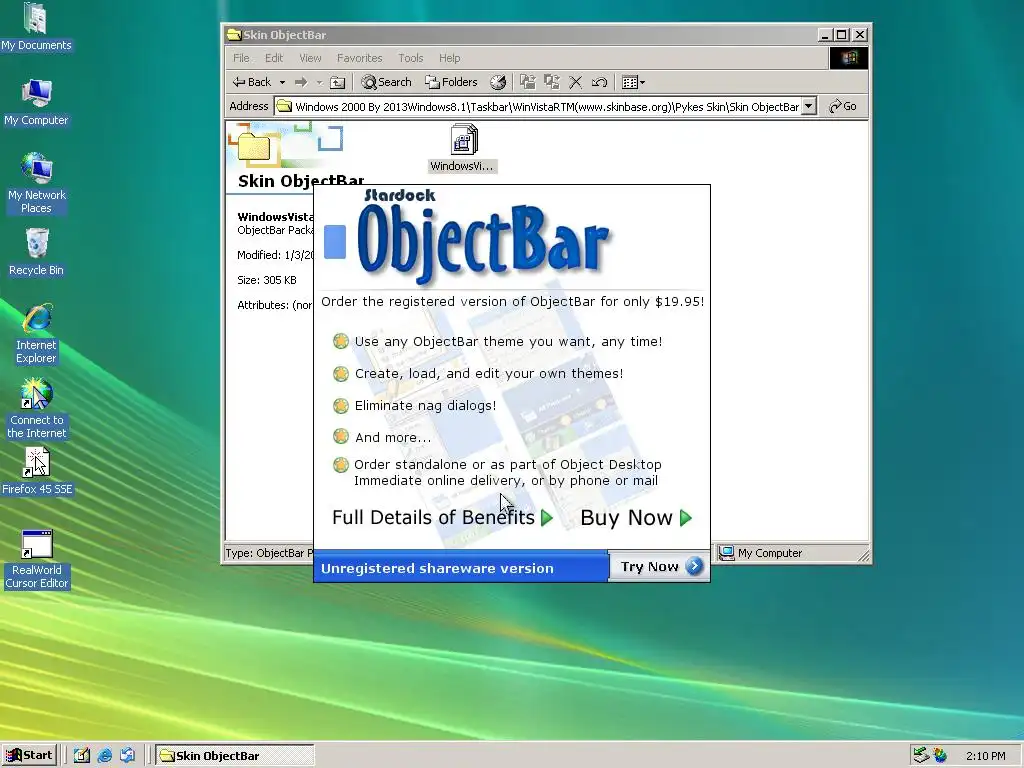The height and width of the screenshot is (768, 1024).
Task: Click the first system tray icon
Action: [921, 756]
